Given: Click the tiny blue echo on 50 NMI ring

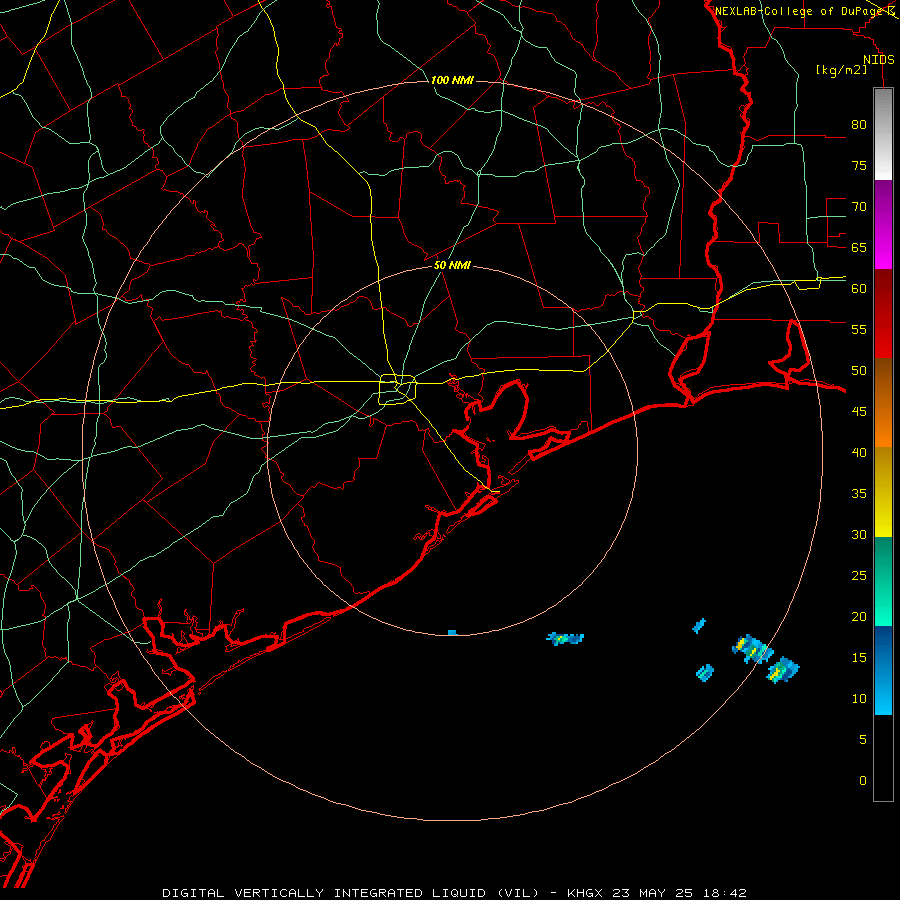Looking at the screenshot, I should pos(452,633).
